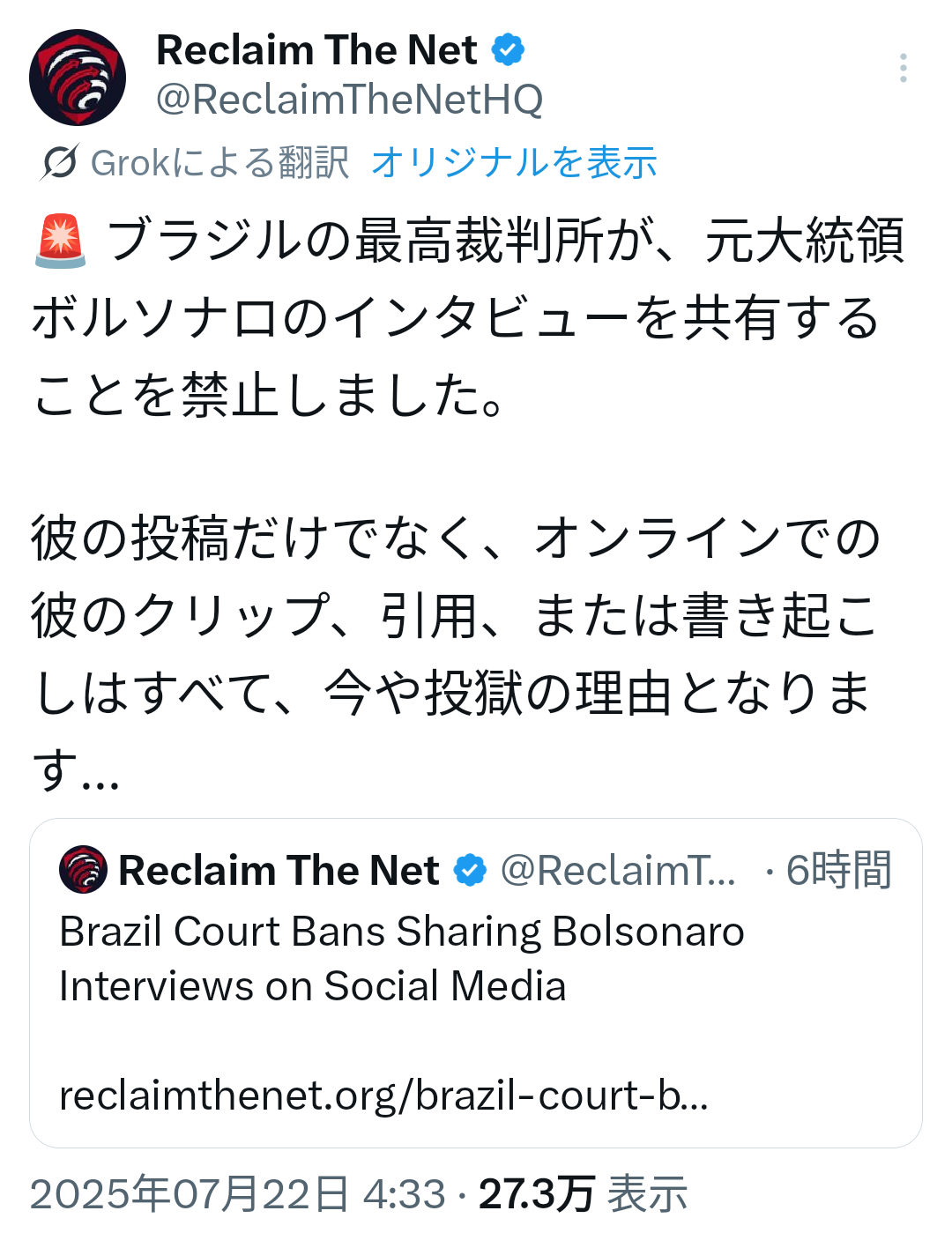Click the Reclaim The Net display name

click(316, 49)
